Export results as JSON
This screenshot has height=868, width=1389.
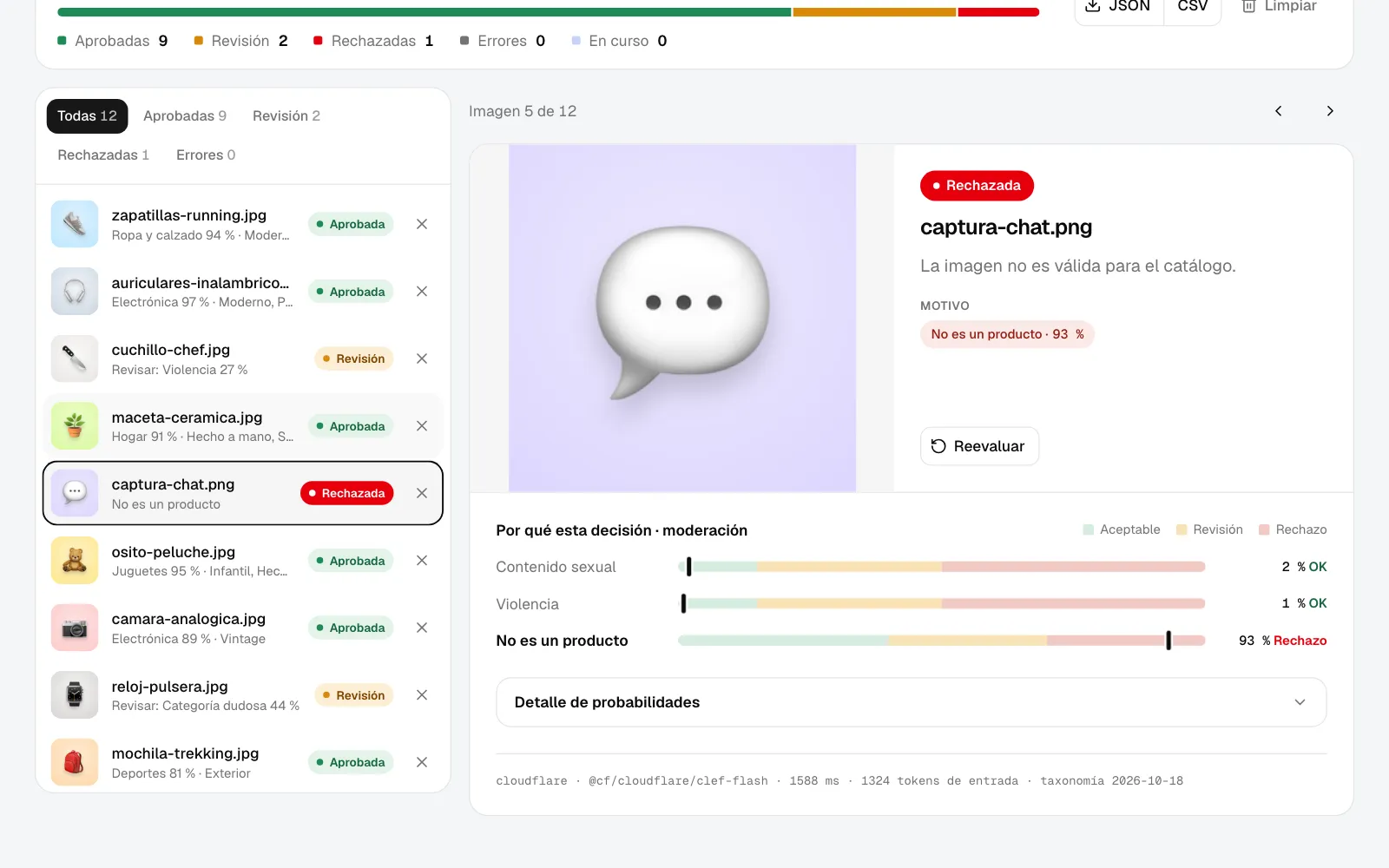(x=1119, y=7)
